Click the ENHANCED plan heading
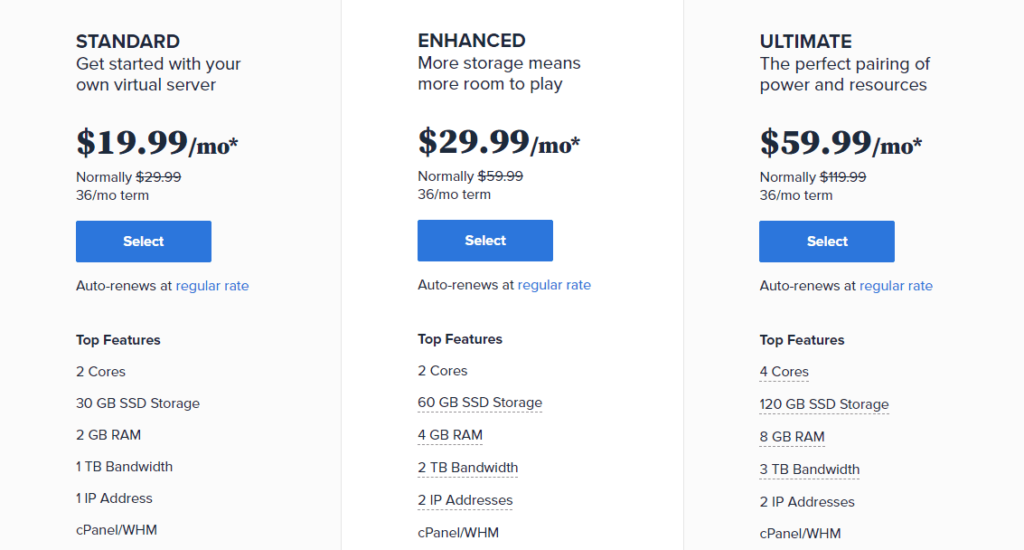 click(471, 41)
